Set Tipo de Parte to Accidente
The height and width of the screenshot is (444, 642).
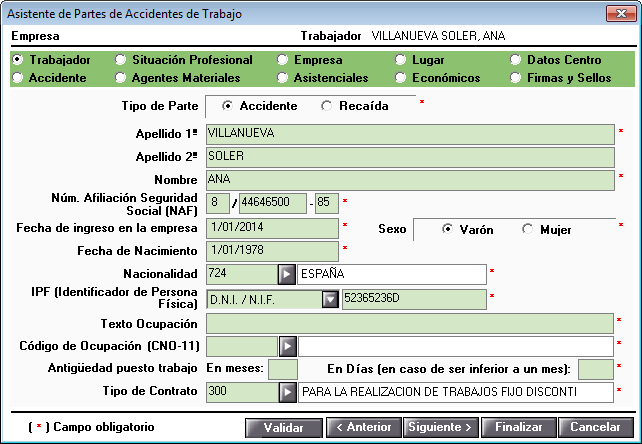[x=227, y=106]
